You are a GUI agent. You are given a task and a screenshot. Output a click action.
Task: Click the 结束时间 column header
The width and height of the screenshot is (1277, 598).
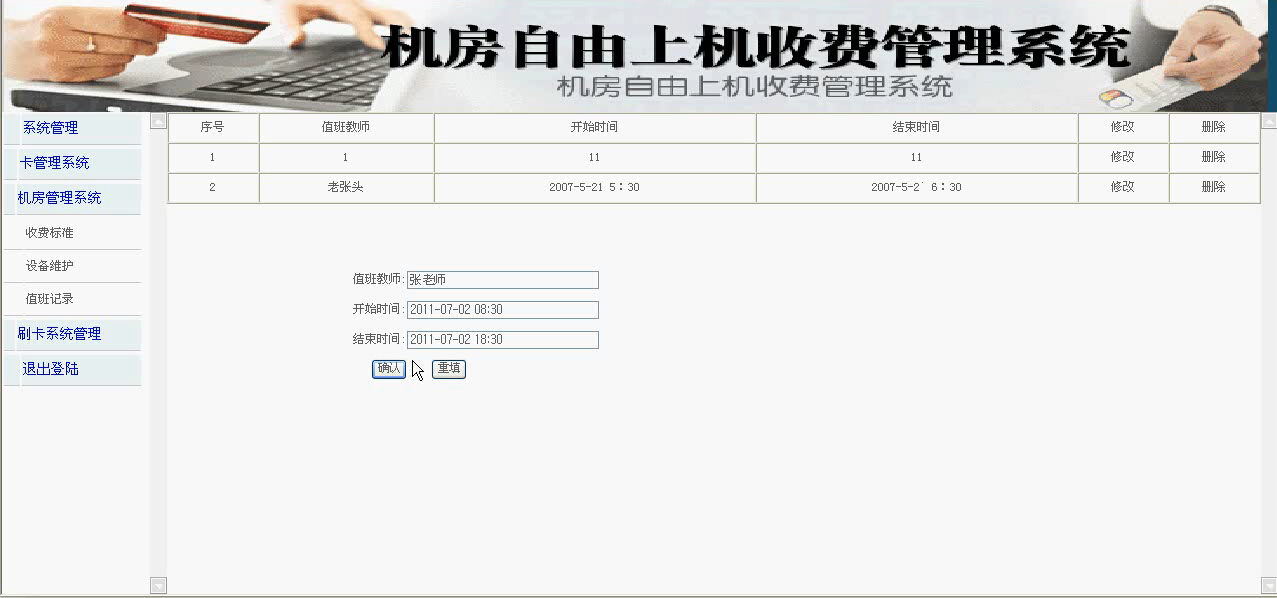pos(917,128)
